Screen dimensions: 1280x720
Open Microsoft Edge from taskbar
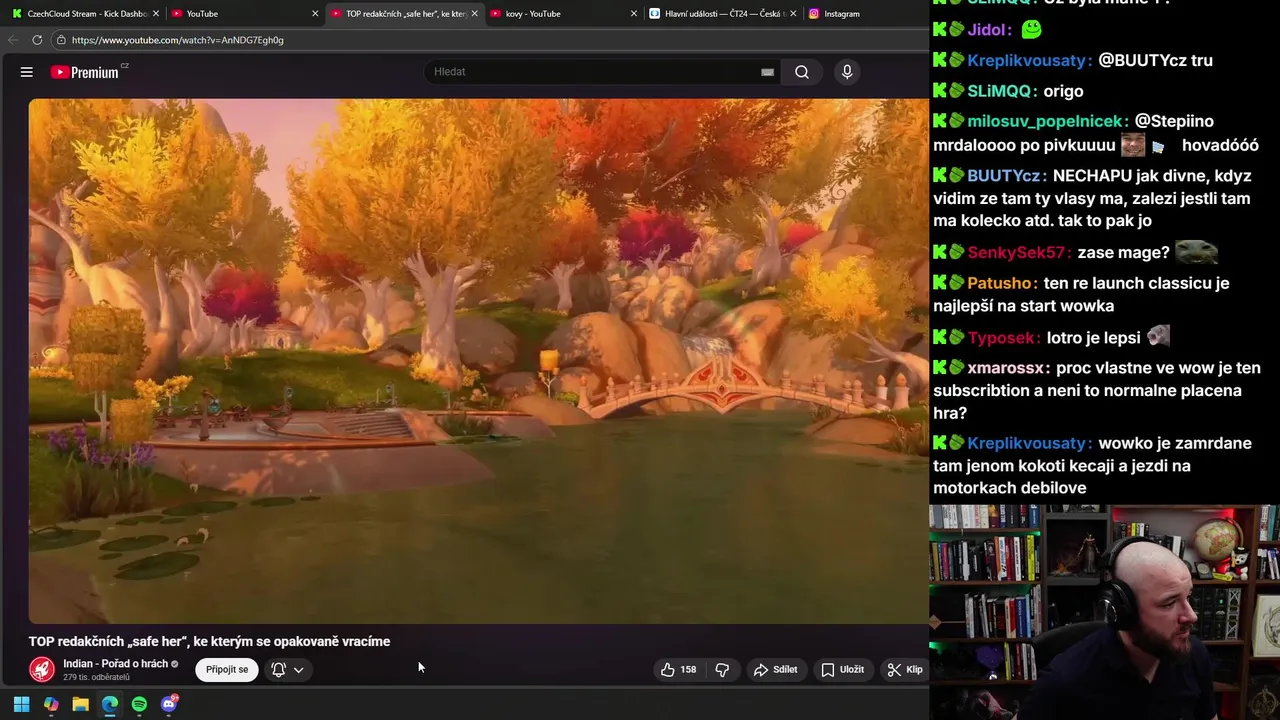(110, 704)
